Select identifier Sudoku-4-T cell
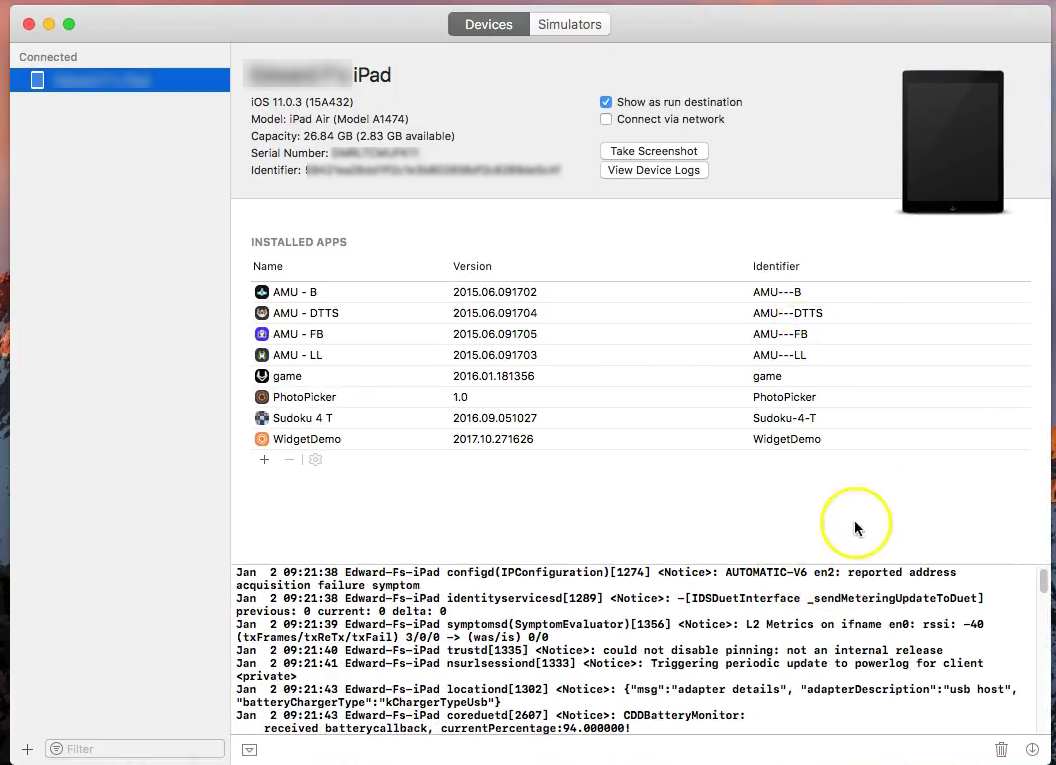 784,418
